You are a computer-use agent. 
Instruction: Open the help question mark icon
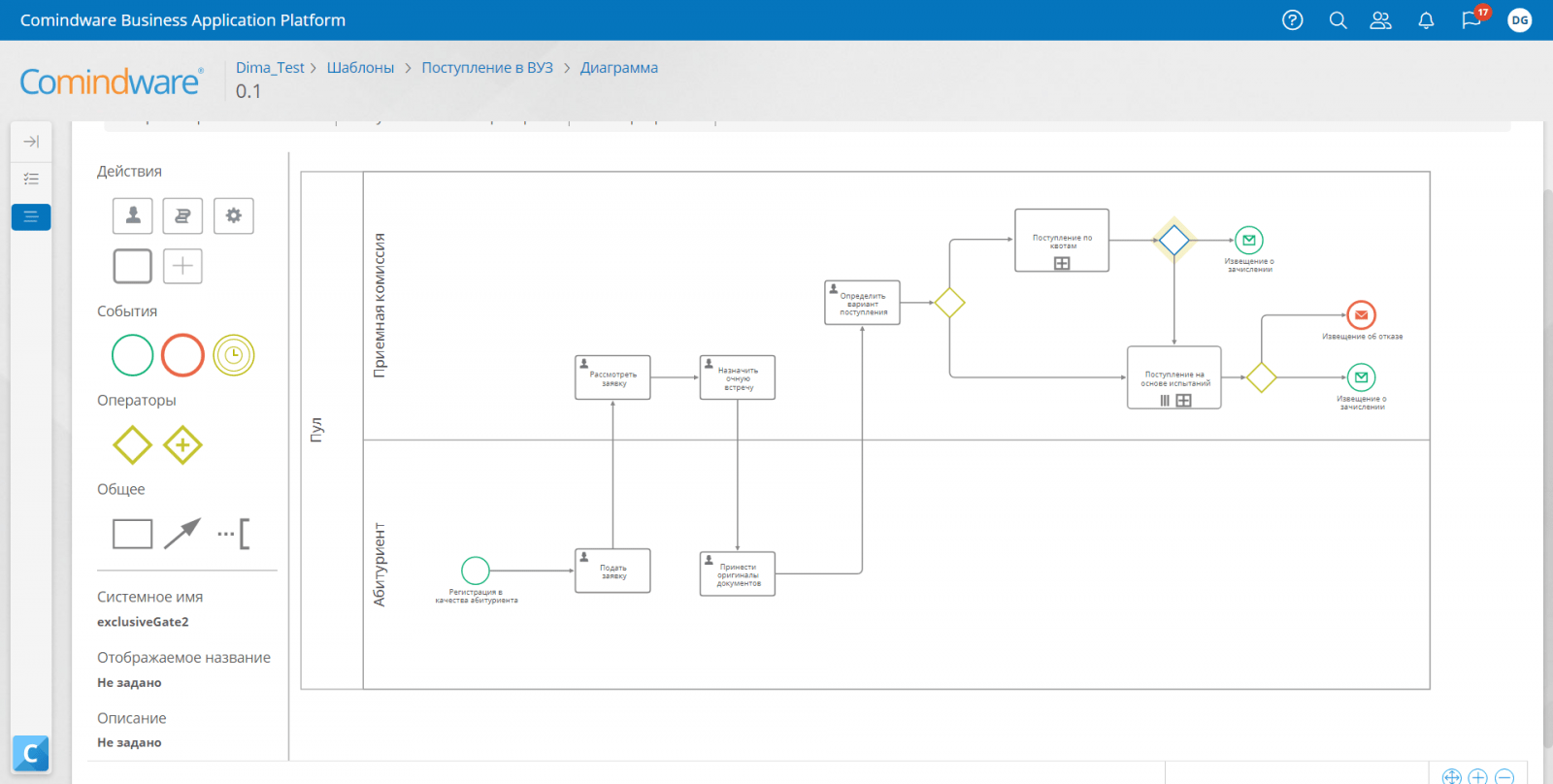(x=1293, y=20)
